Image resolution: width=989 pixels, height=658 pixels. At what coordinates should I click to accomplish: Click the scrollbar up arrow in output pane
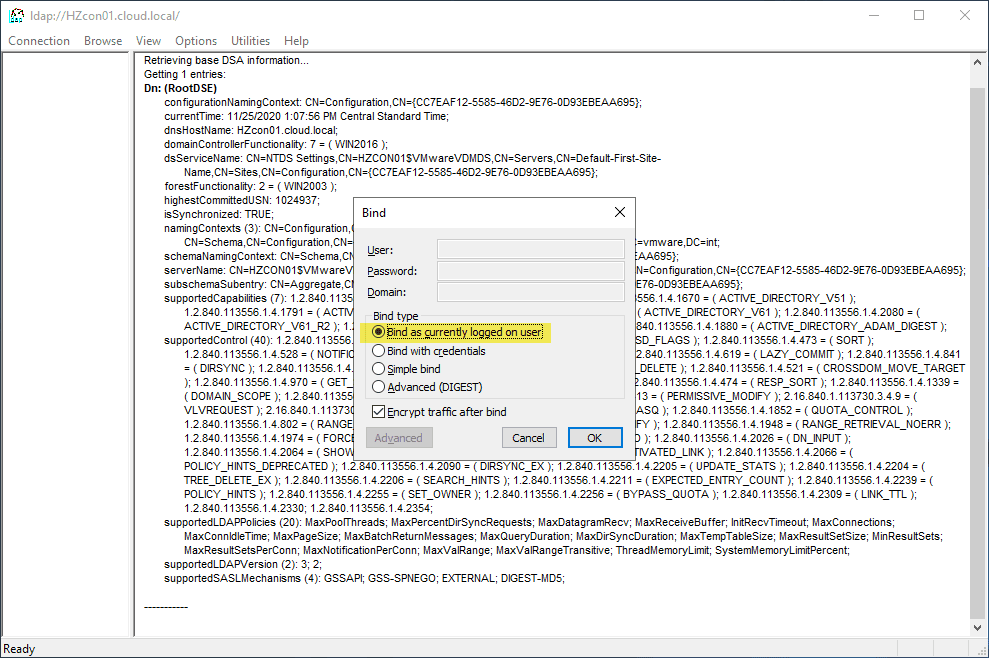point(977,62)
